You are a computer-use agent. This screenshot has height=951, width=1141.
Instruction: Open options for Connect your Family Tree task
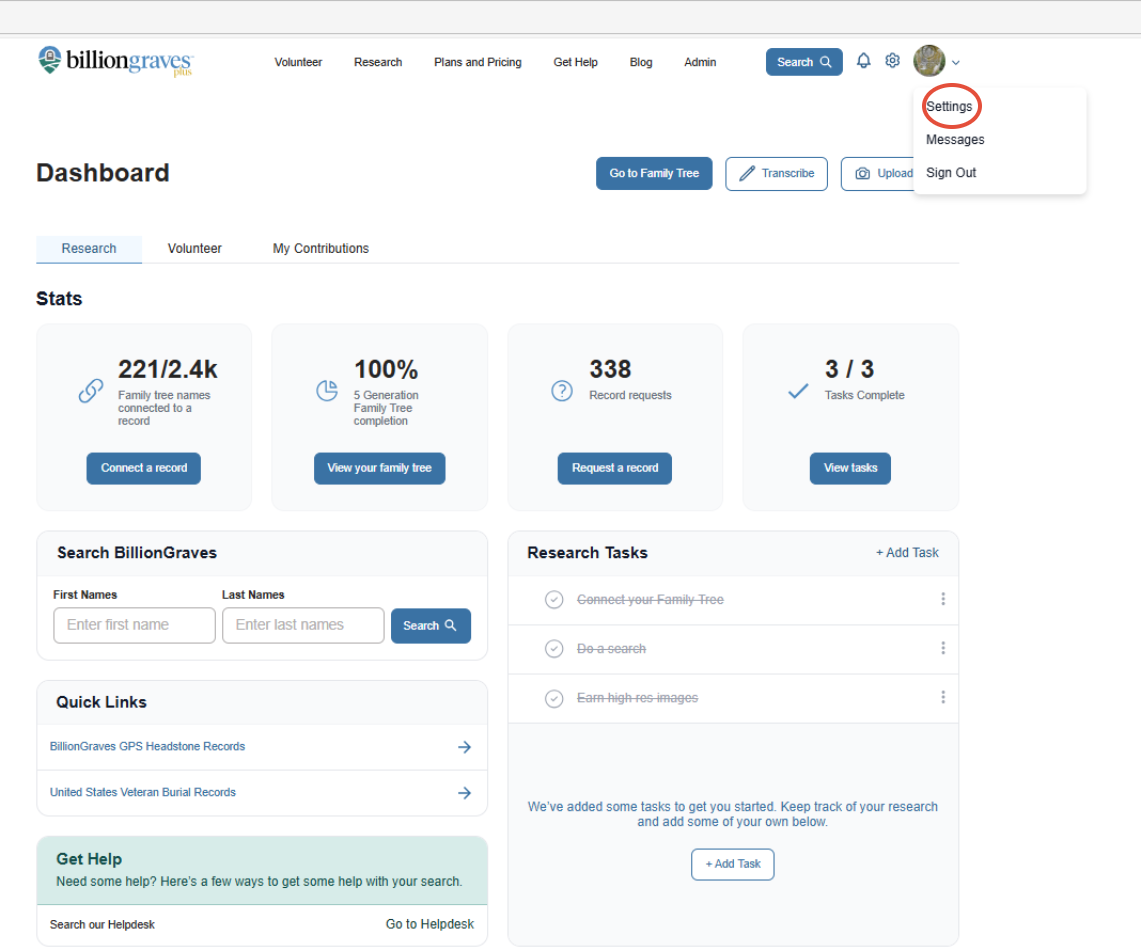click(943, 599)
